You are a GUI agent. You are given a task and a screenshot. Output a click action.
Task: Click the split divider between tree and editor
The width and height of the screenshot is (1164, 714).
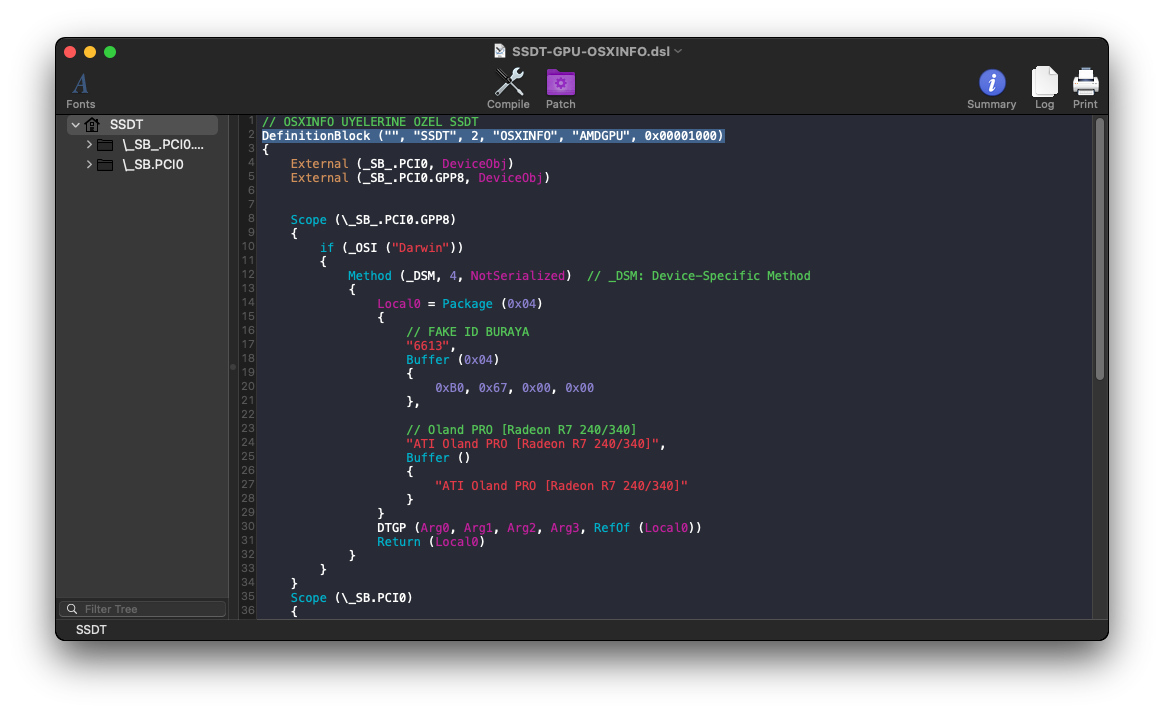233,367
